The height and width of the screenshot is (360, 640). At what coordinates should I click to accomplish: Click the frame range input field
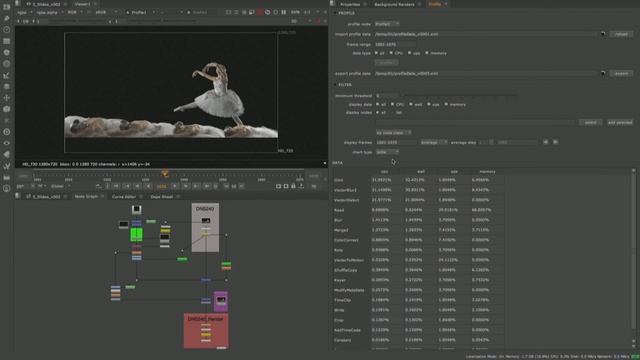(395, 44)
